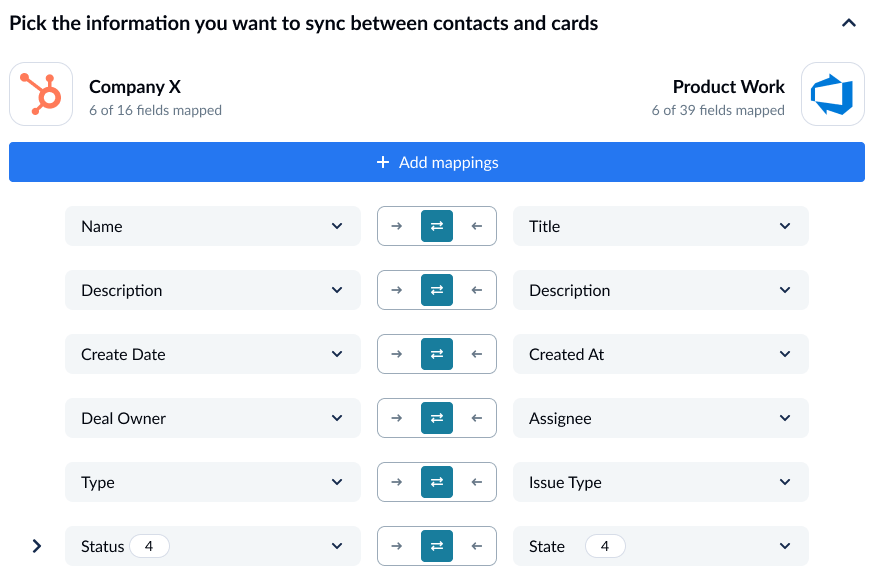Click the HubSpot logo for Company X
This screenshot has height=577, width=873.
[x=41, y=94]
